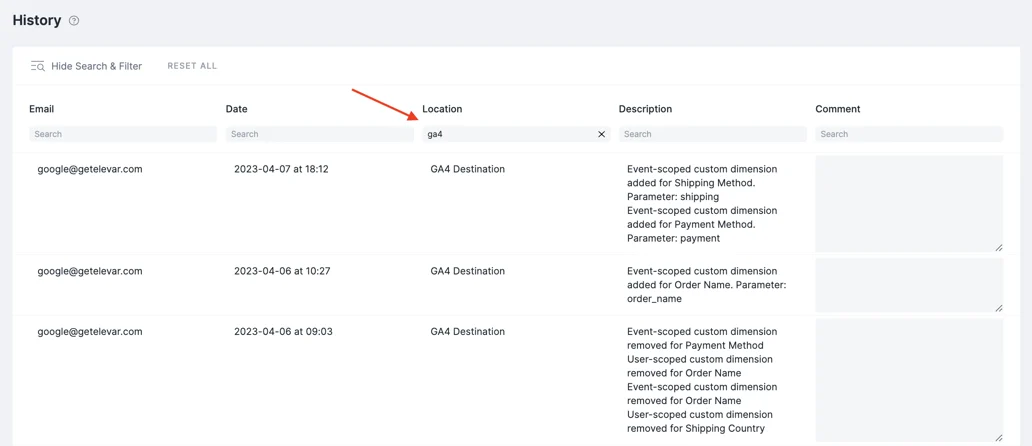Click comment box for the 2023-04-06 10:27 entry
Screen dimensions: 1032x446
coord(908,285)
